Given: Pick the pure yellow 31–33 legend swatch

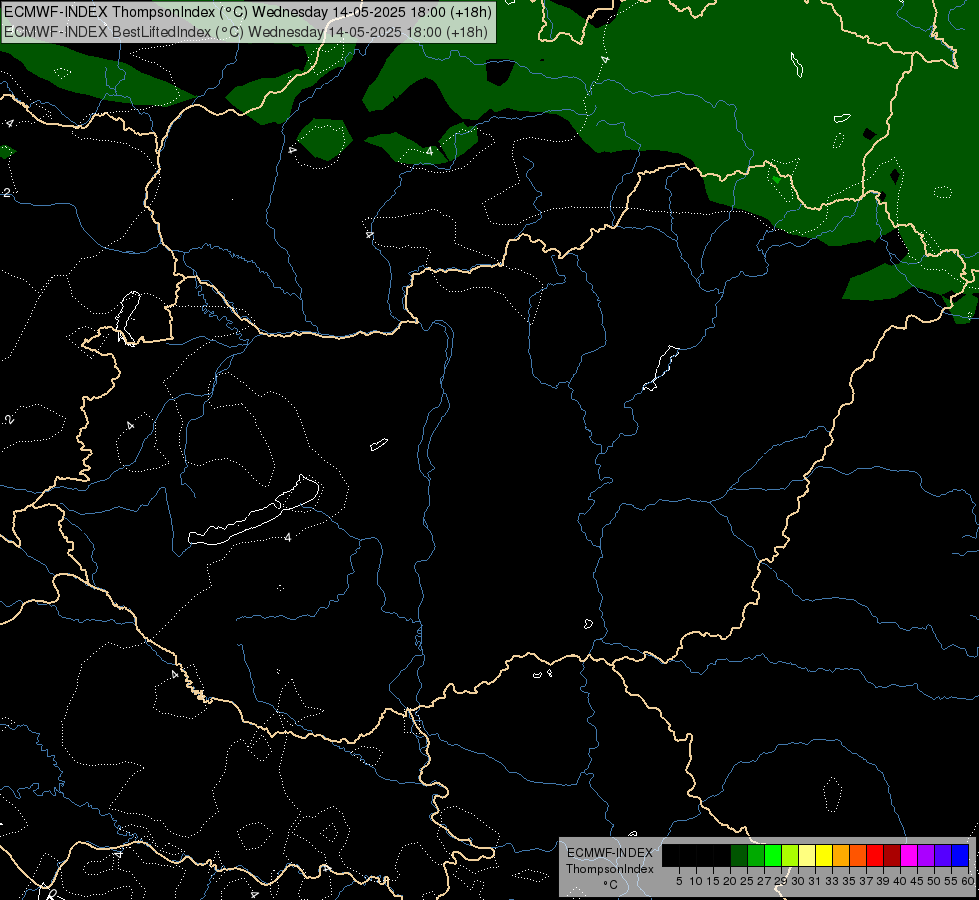Looking at the screenshot, I should [824, 855].
